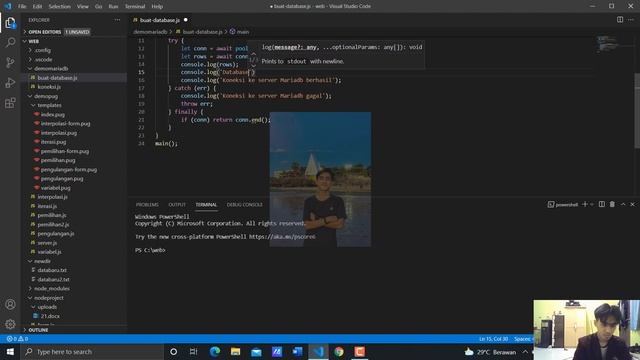Split the editor to the right

[620, 20]
